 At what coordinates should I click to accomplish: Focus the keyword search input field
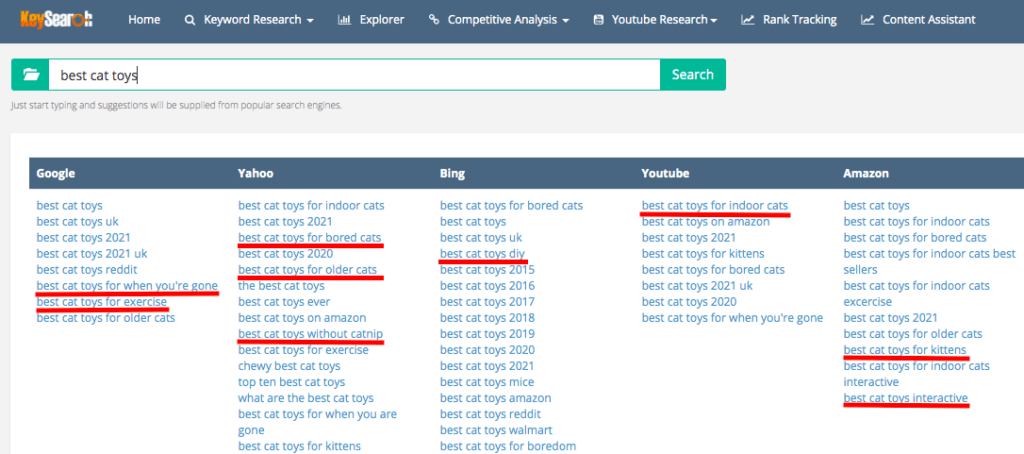[x=355, y=74]
